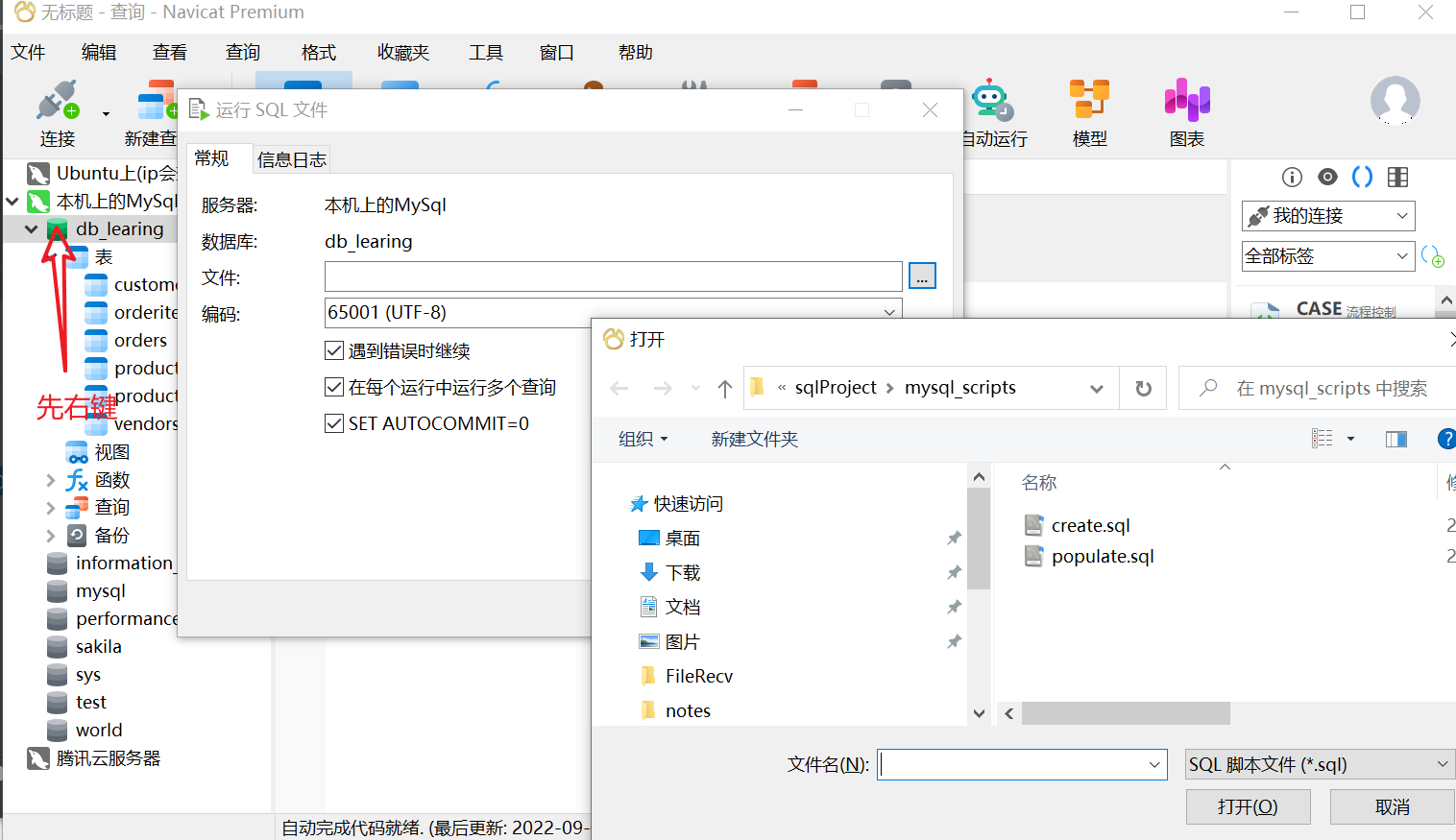Select the sakila database
The height and width of the screenshot is (840, 1456).
pos(98,647)
